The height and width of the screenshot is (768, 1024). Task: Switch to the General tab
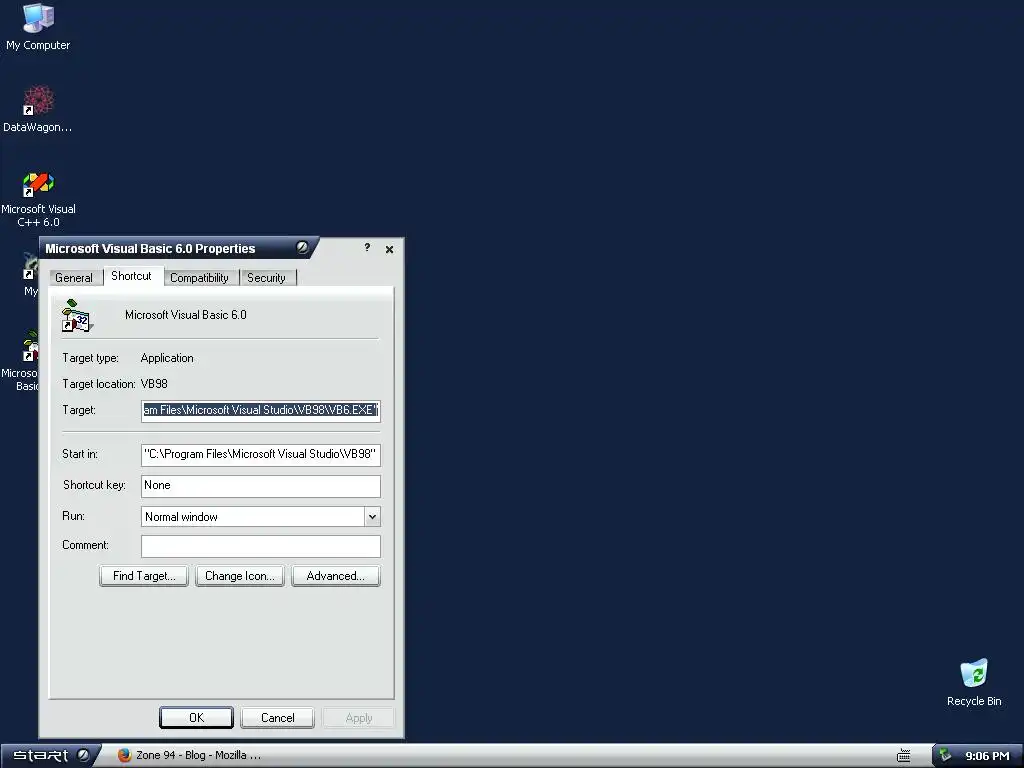pos(74,278)
